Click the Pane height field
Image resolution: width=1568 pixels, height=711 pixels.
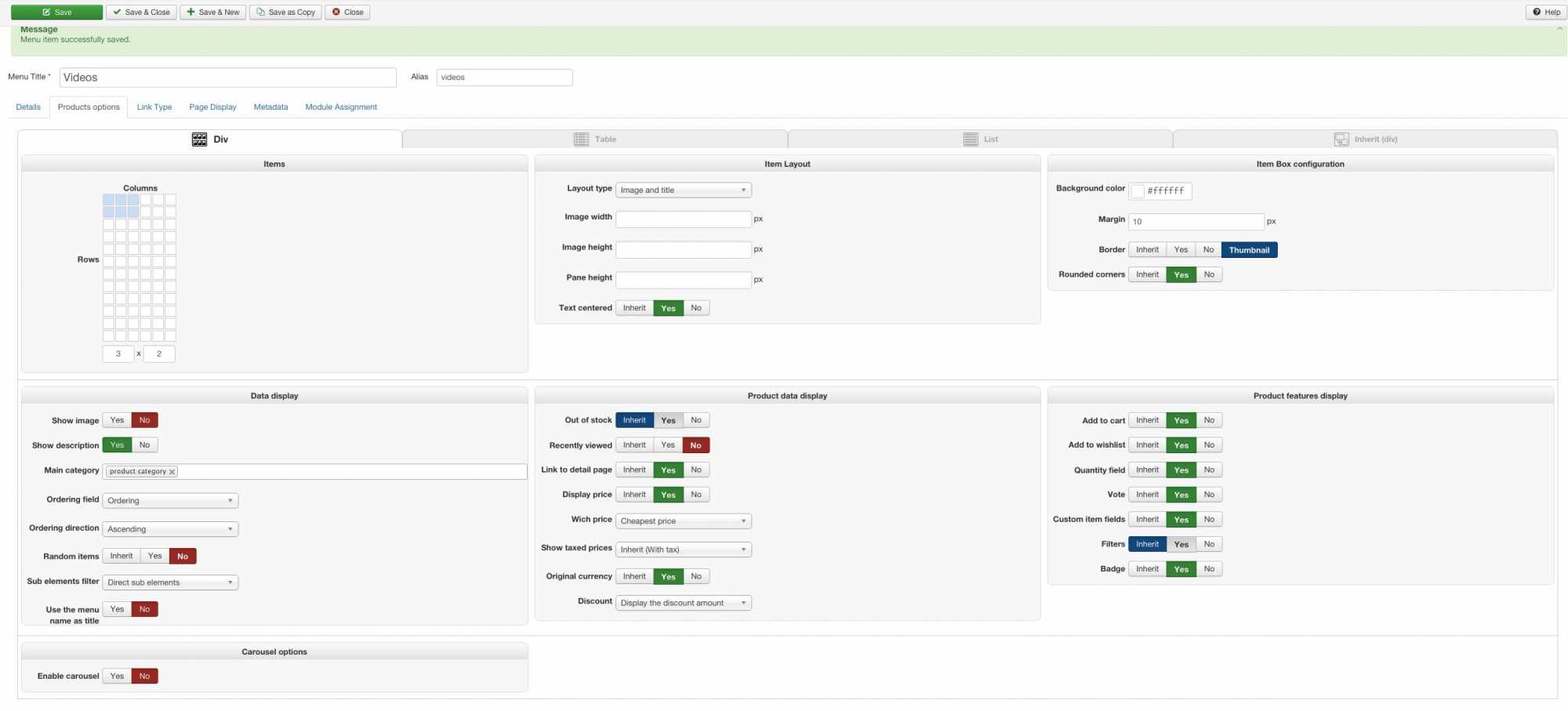(684, 280)
